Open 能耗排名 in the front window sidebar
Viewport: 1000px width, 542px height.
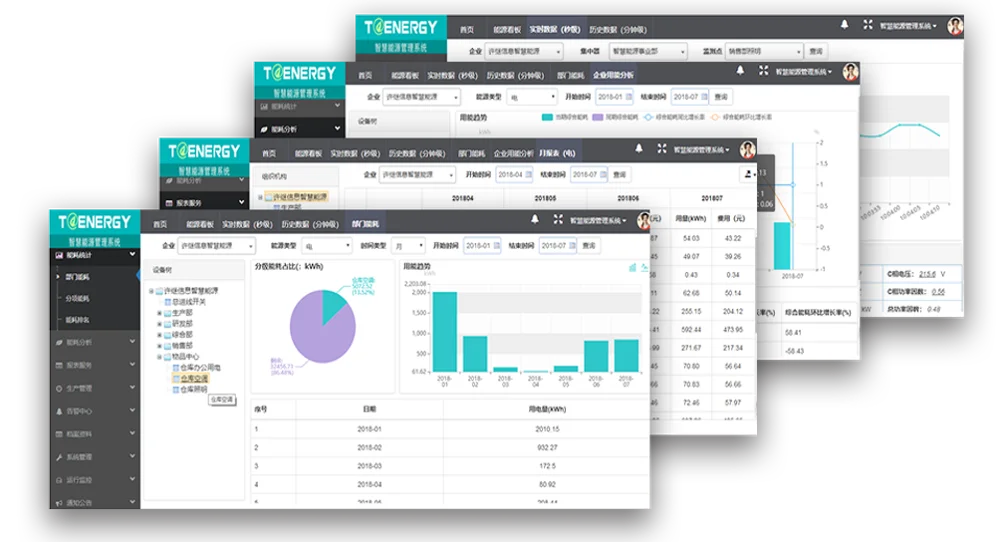pos(78,320)
